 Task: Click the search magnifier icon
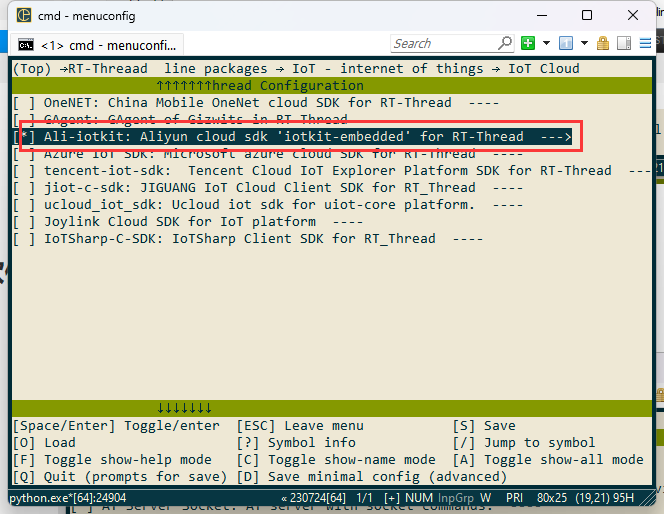click(x=505, y=43)
